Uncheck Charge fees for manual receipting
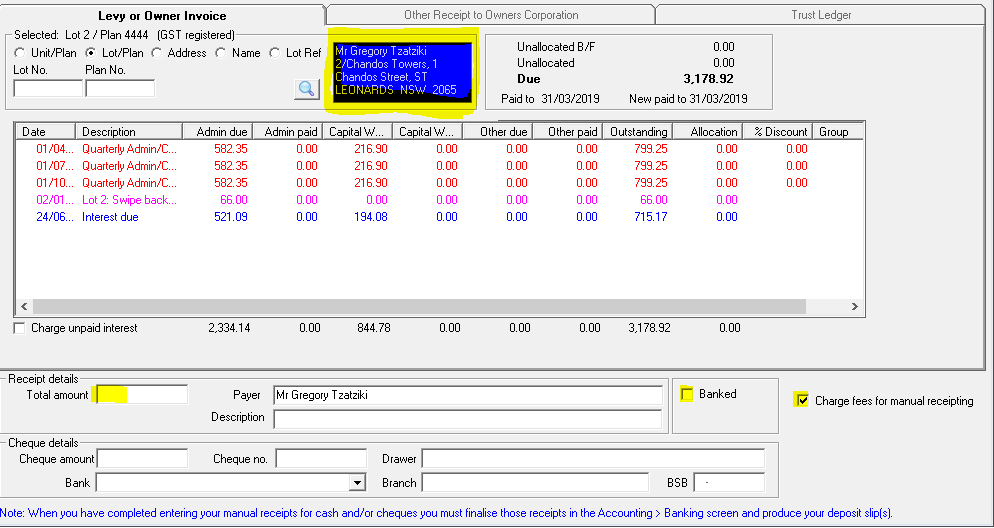The height and width of the screenshot is (528, 994). pyautogui.click(x=802, y=401)
